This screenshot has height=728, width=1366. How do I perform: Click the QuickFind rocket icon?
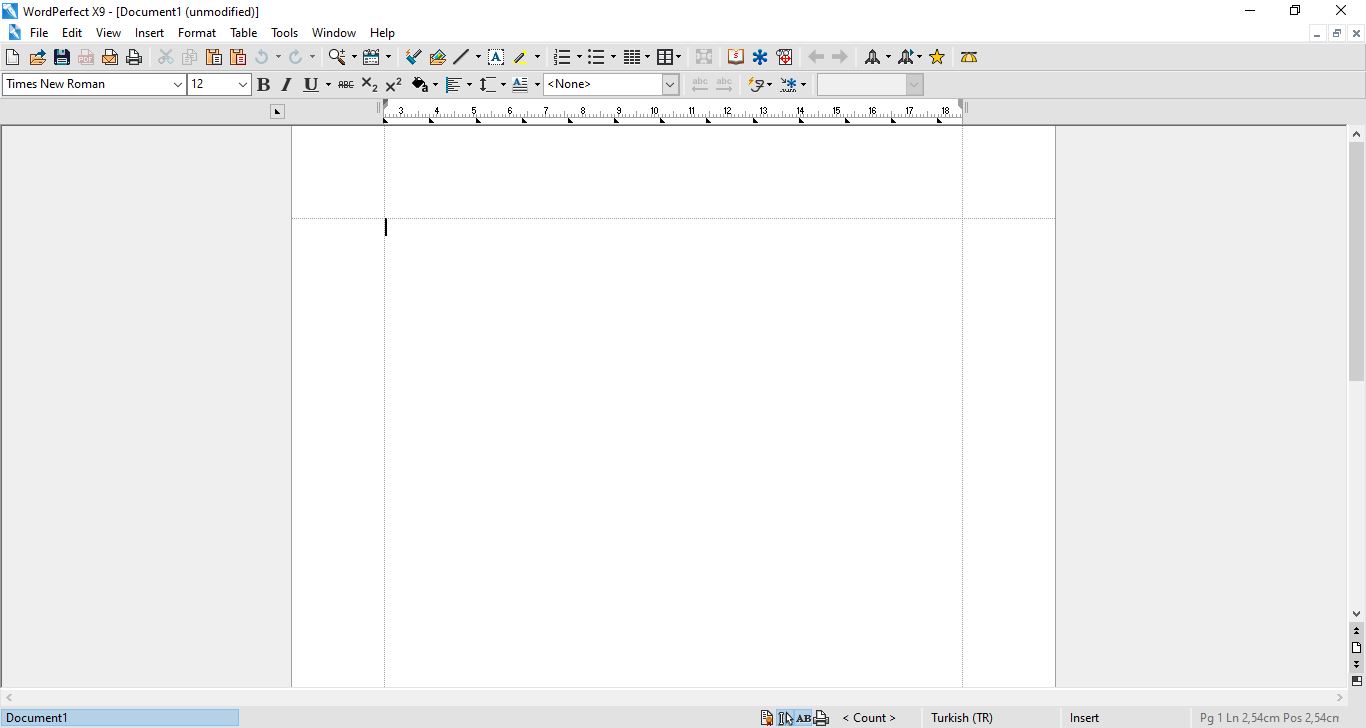tap(872, 57)
